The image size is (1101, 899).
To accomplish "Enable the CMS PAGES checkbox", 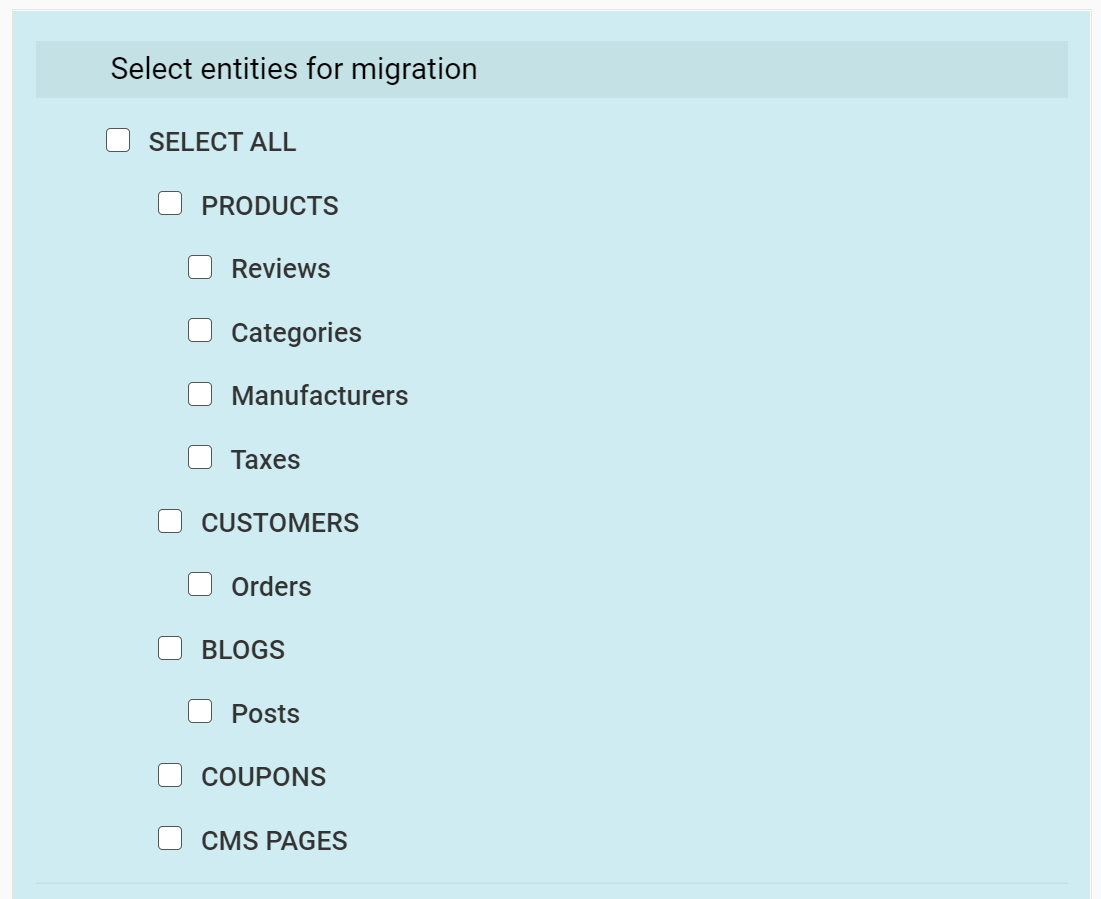I will [170, 839].
